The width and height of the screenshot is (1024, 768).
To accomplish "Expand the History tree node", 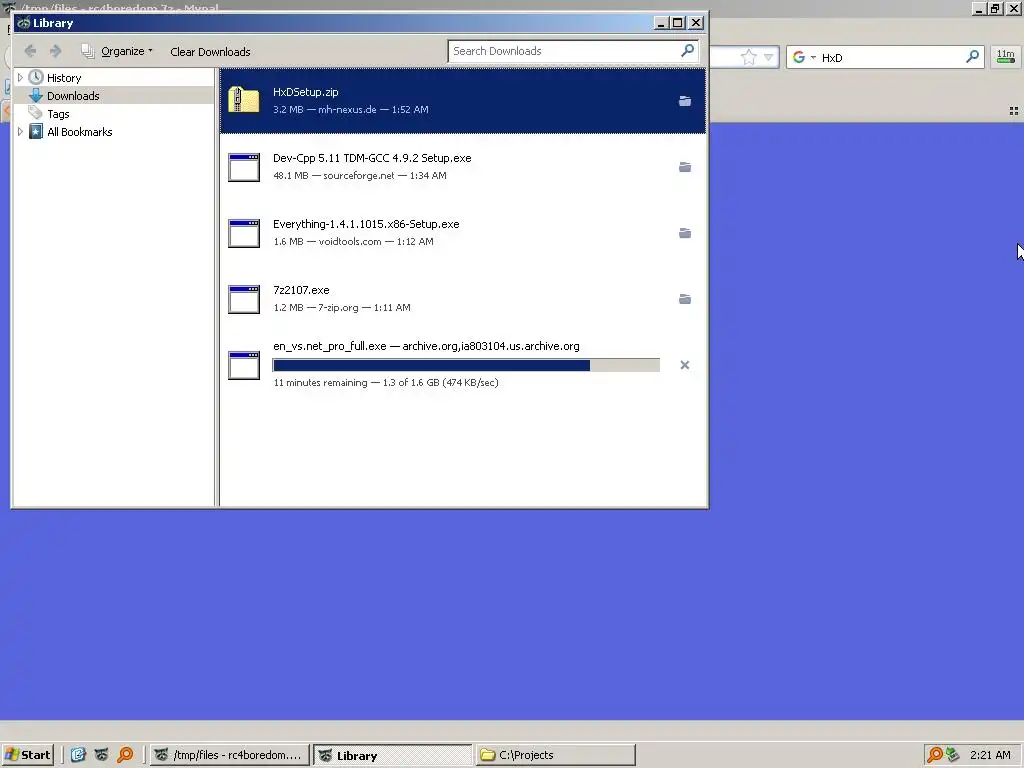I will click(x=20, y=78).
